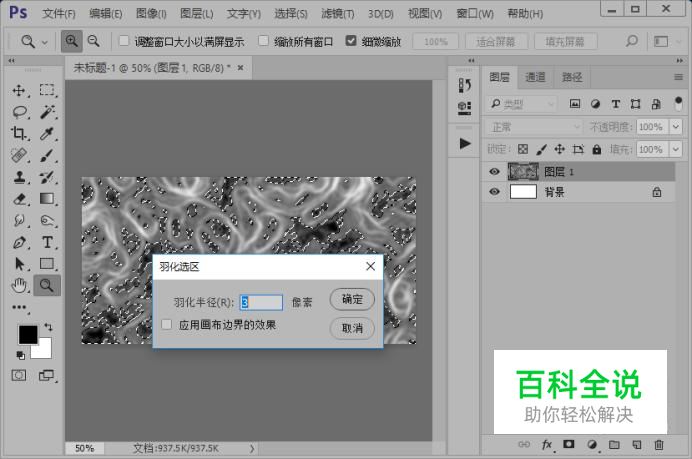This screenshot has height=459, width=692.
Task: Add a layer mask
Action: click(569, 444)
